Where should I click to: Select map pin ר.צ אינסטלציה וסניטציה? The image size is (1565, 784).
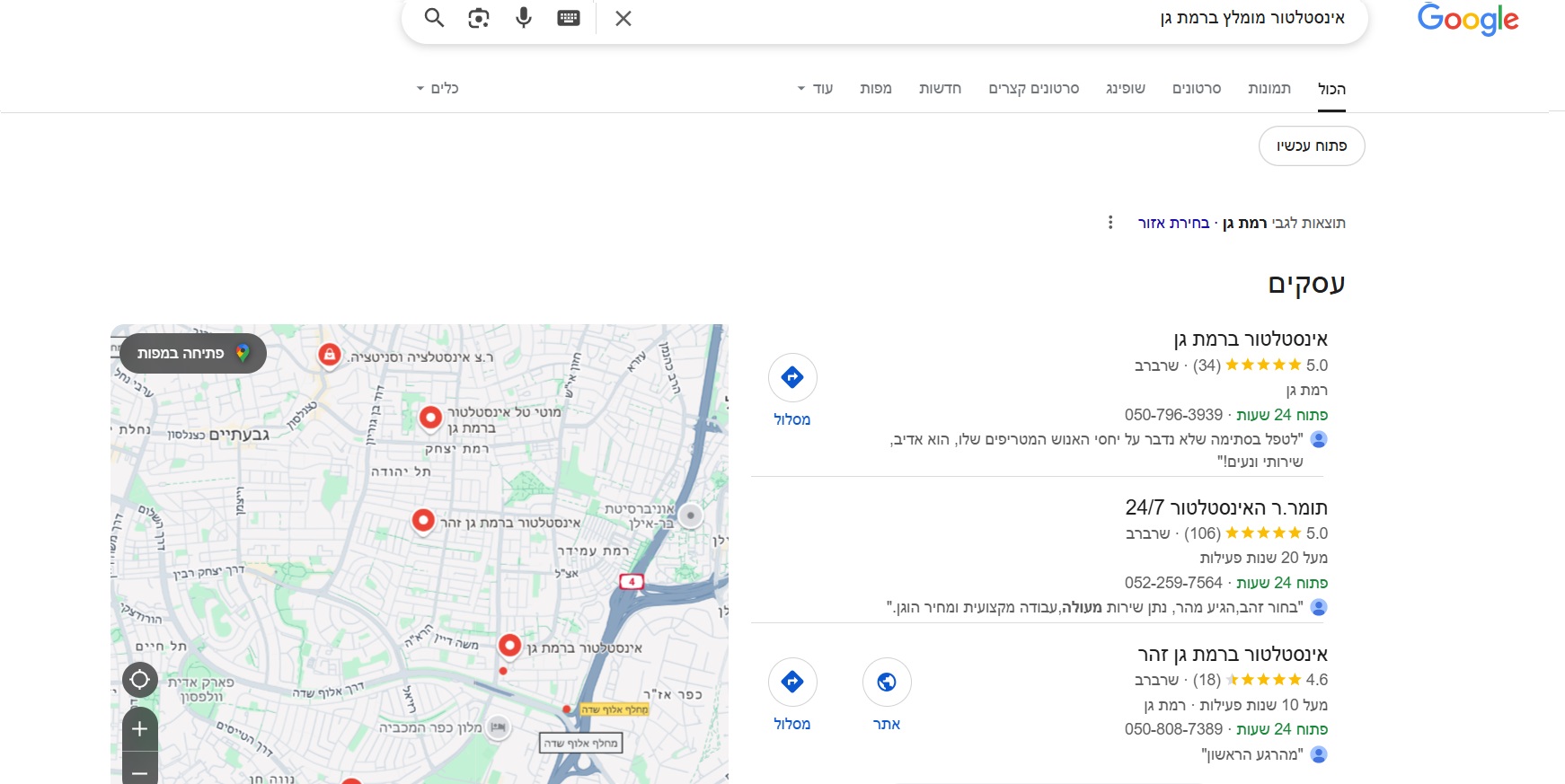point(330,356)
